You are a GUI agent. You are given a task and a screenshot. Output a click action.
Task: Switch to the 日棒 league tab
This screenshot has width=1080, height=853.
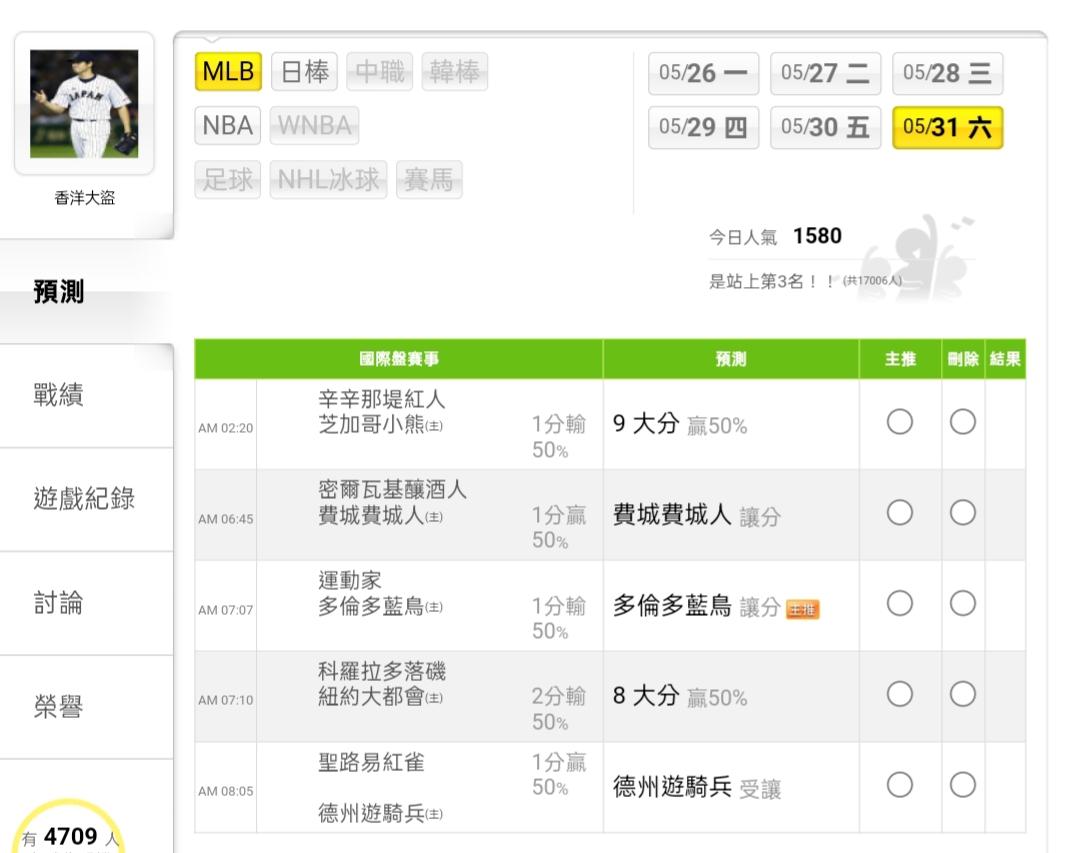point(304,72)
